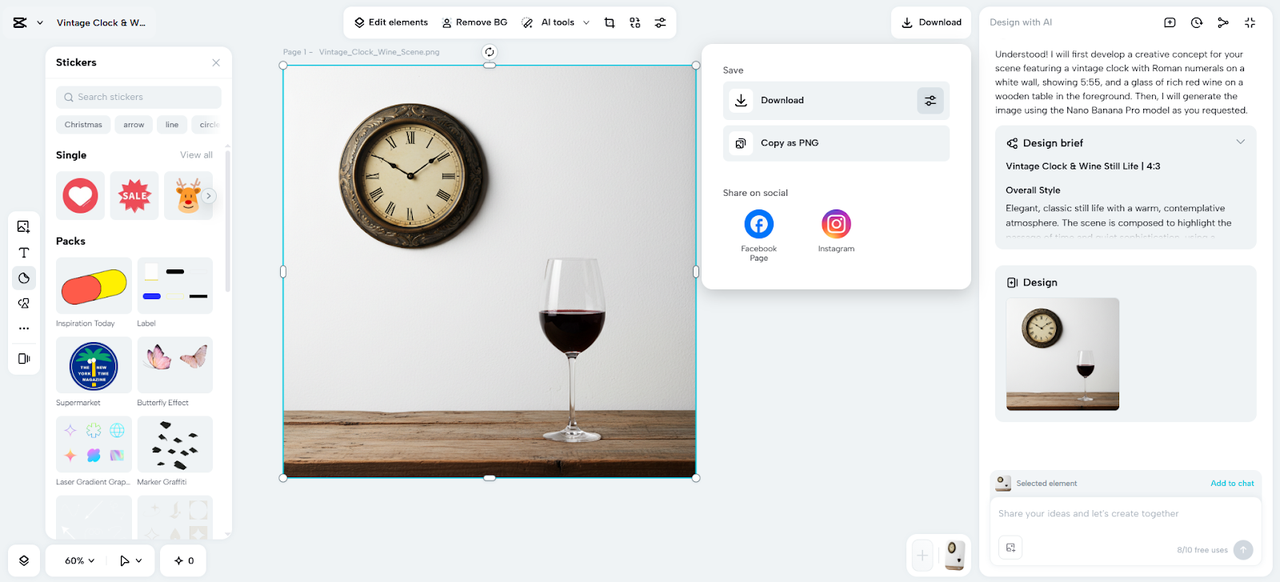Image resolution: width=1280 pixels, height=582 pixels.
Task: Click View all next to Single stickers
Action: click(x=196, y=155)
